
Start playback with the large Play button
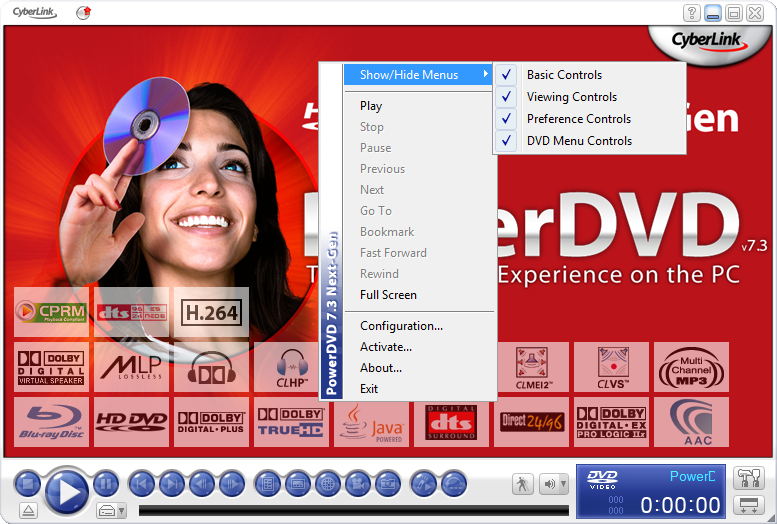click(x=66, y=491)
